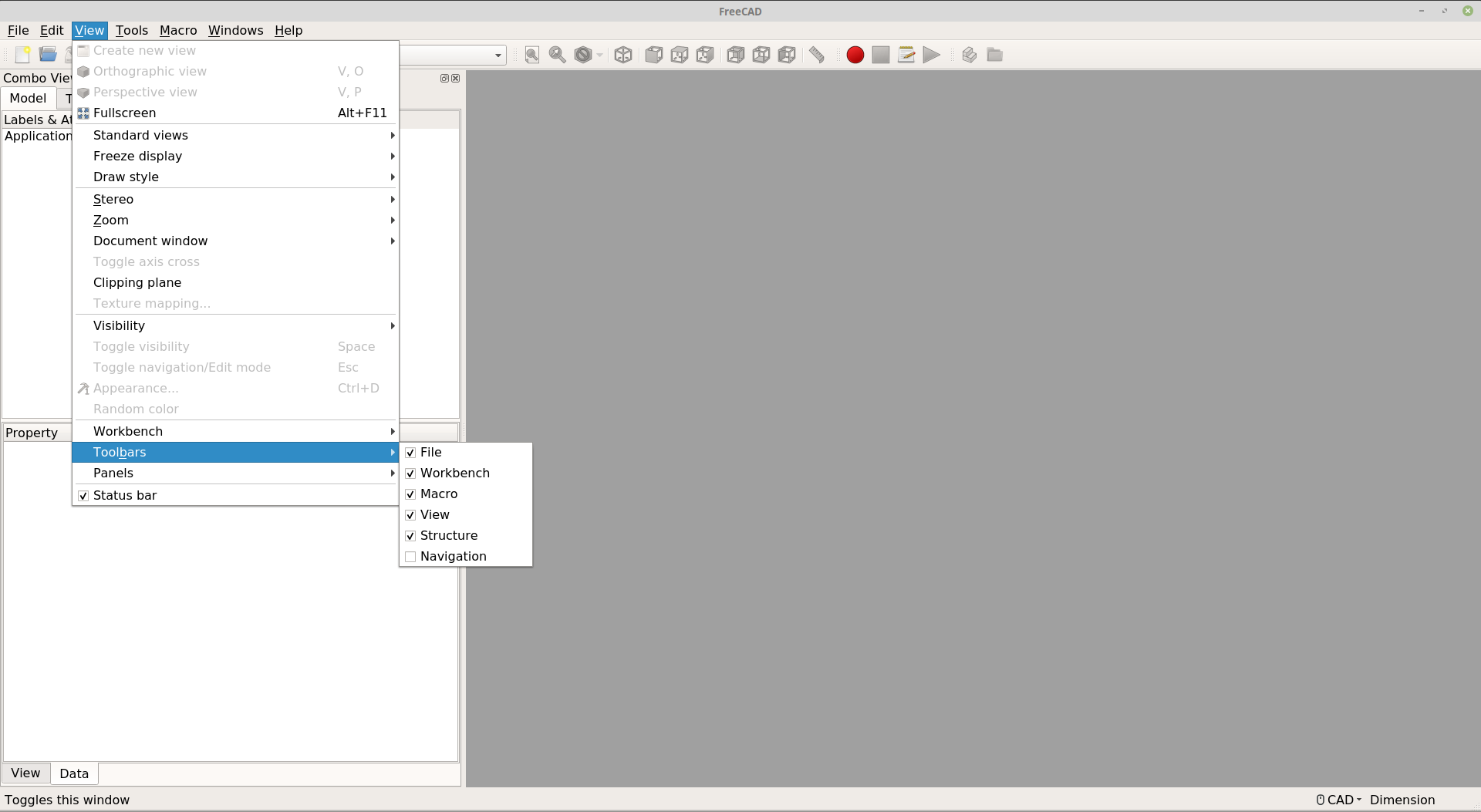Open the Help menu
Viewport: 1481px width, 812px height.
click(x=288, y=30)
